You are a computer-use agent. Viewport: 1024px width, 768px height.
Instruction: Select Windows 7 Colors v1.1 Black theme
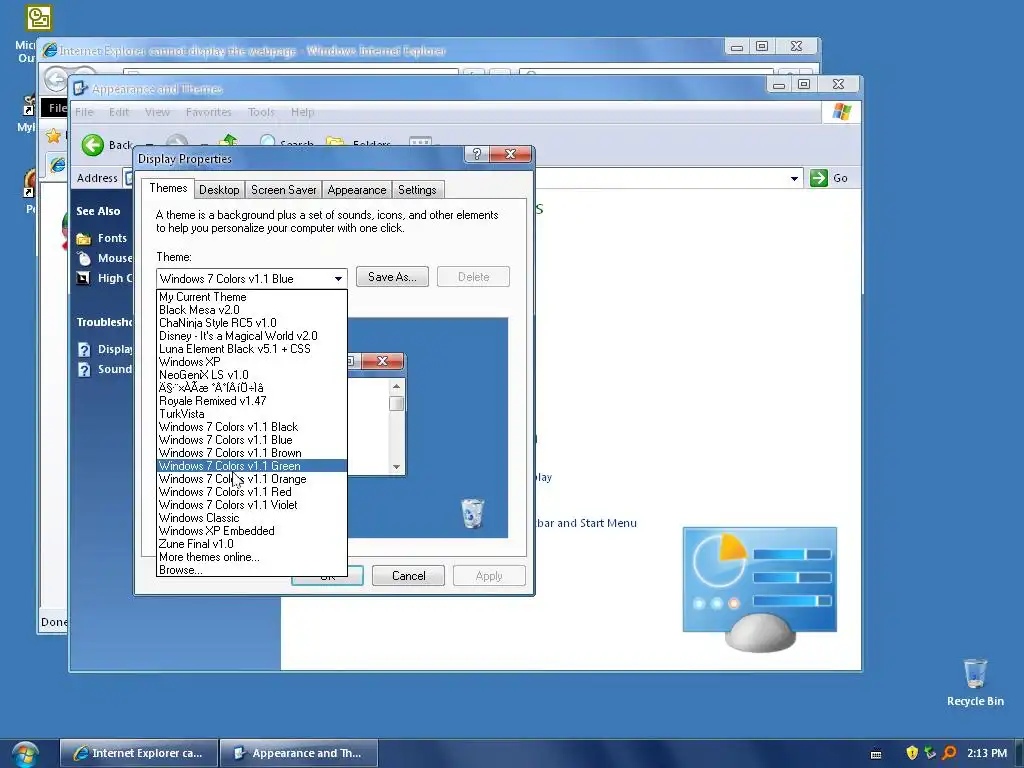(x=251, y=426)
